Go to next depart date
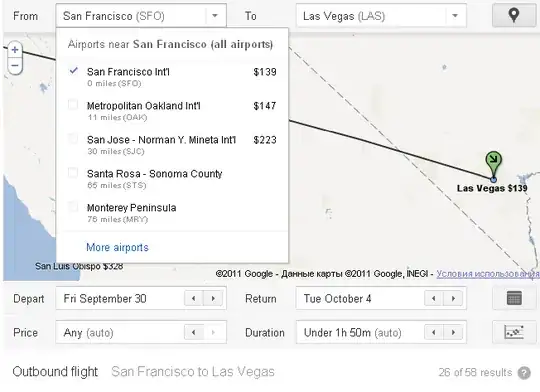 click(x=213, y=298)
